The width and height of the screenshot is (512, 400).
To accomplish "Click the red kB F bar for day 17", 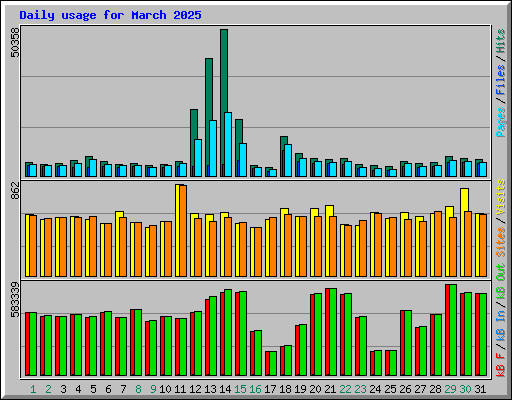I will click(x=267, y=364).
